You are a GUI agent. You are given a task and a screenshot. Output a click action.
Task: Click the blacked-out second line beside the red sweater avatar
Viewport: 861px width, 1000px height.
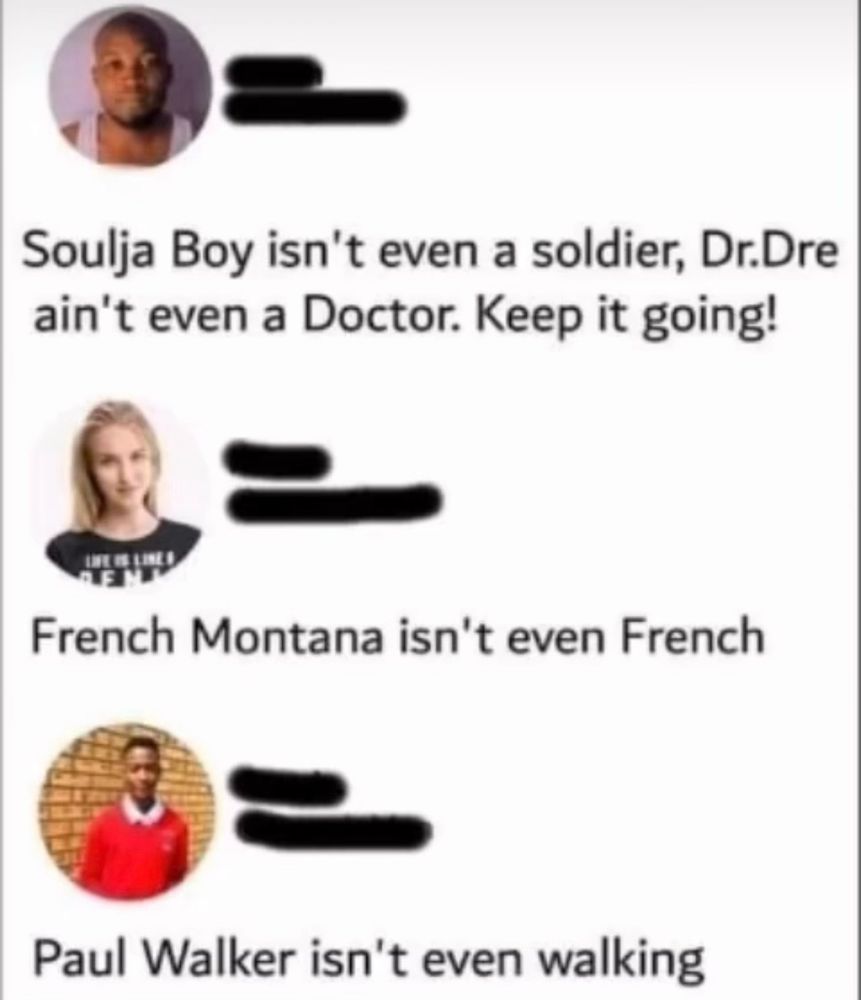pyautogui.click(x=332, y=827)
